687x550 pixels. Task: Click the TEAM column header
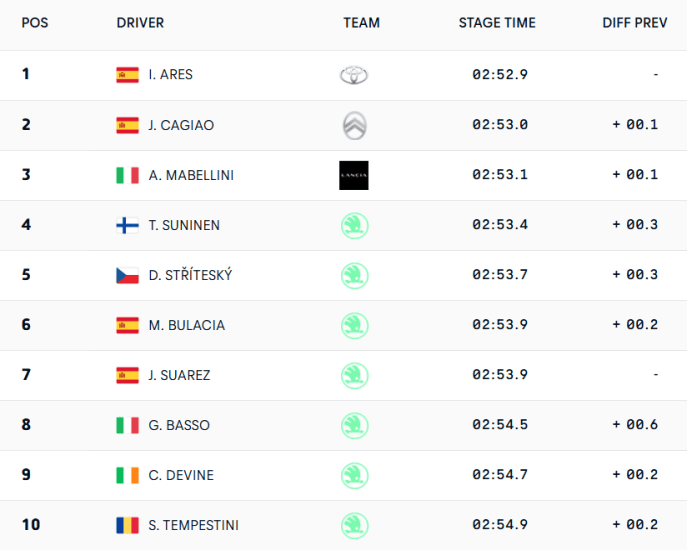click(x=361, y=23)
